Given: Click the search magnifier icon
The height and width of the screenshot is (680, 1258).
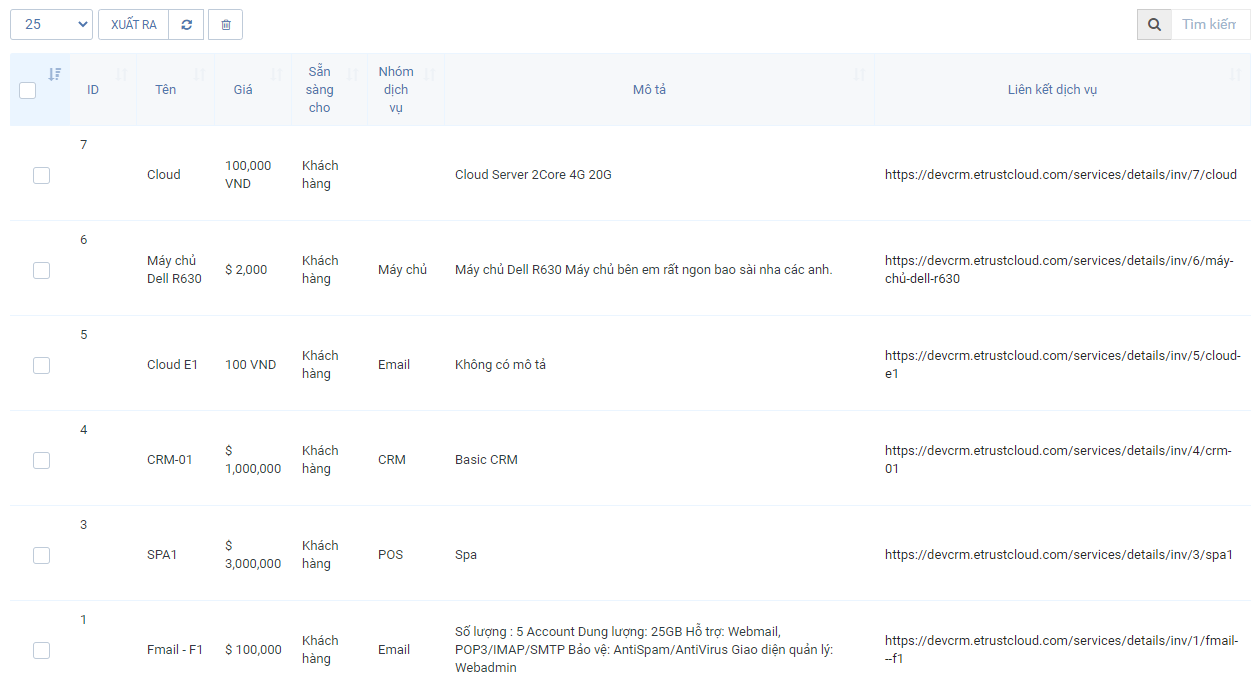Looking at the screenshot, I should [1154, 25].
